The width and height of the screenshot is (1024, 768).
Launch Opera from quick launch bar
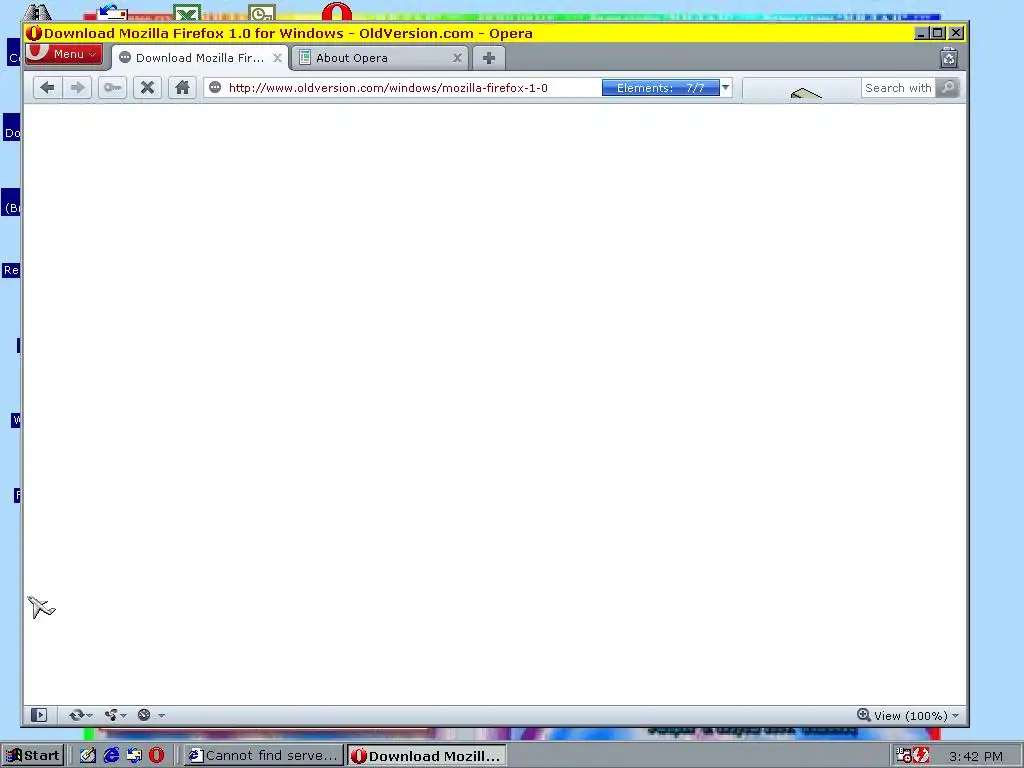tap(157, 756)
